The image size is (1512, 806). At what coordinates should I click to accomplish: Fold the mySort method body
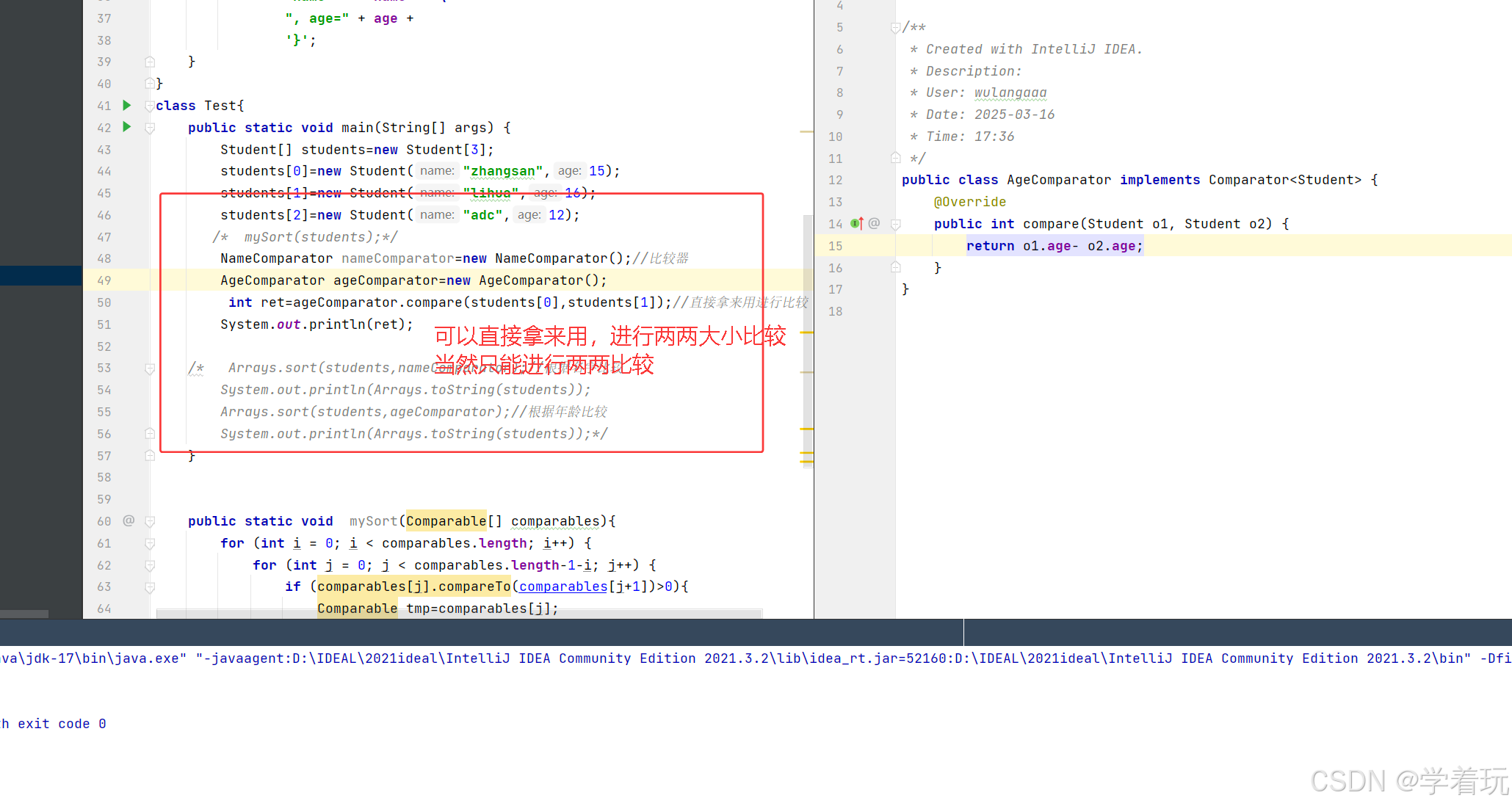[150, 521]
